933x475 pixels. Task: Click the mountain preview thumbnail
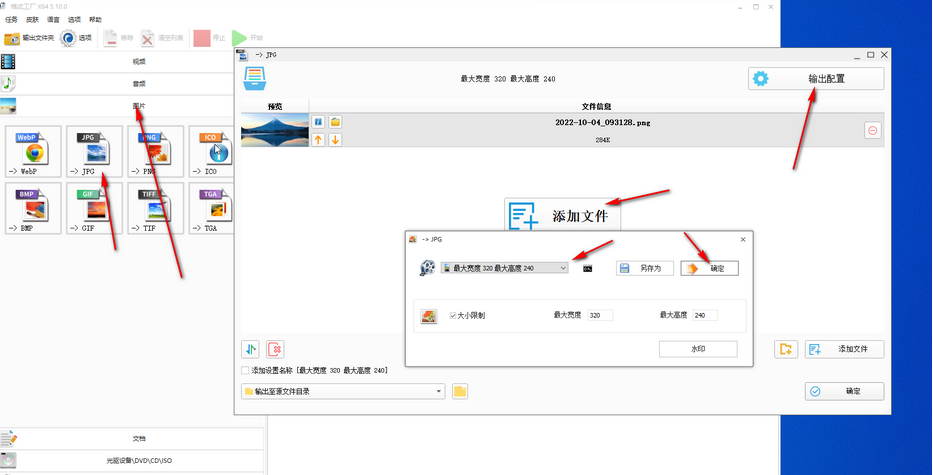pyautogui.click(x=275, y=130)
